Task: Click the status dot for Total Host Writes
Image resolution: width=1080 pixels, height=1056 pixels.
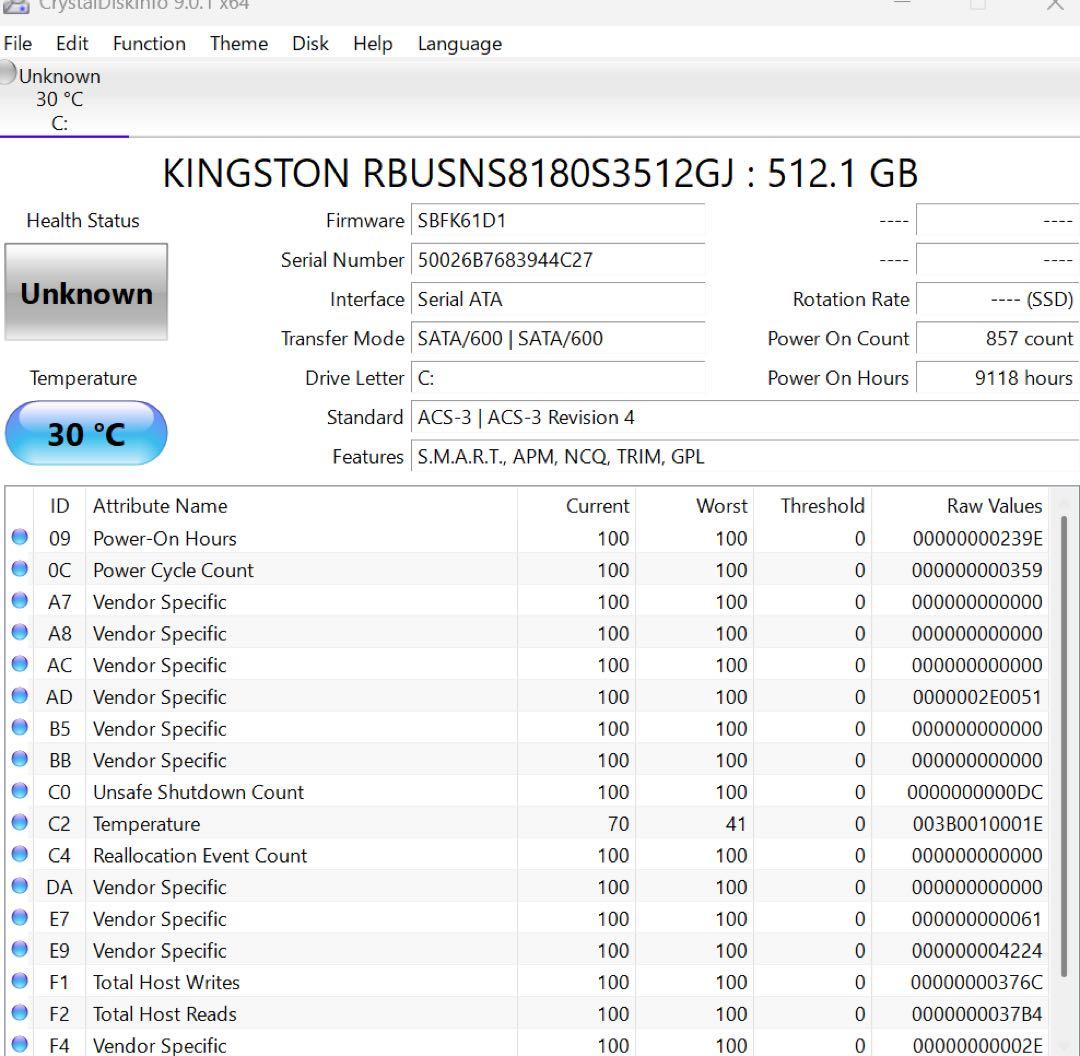Action: coord(19,982)
